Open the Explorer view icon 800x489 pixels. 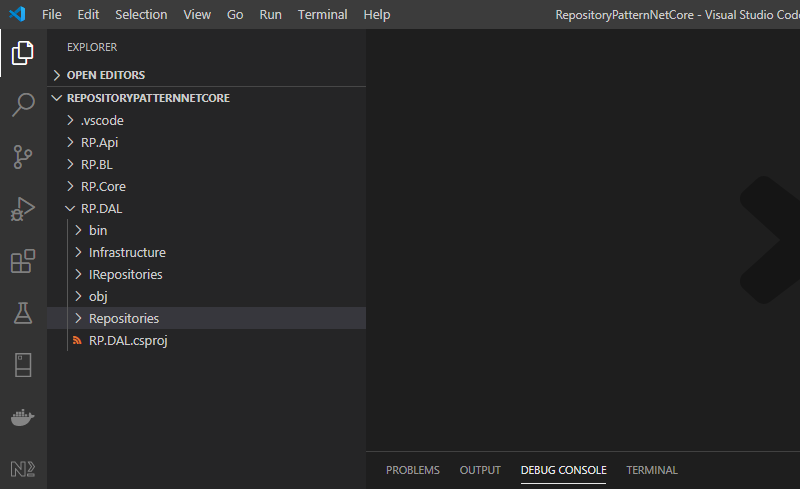click(22, 53)
